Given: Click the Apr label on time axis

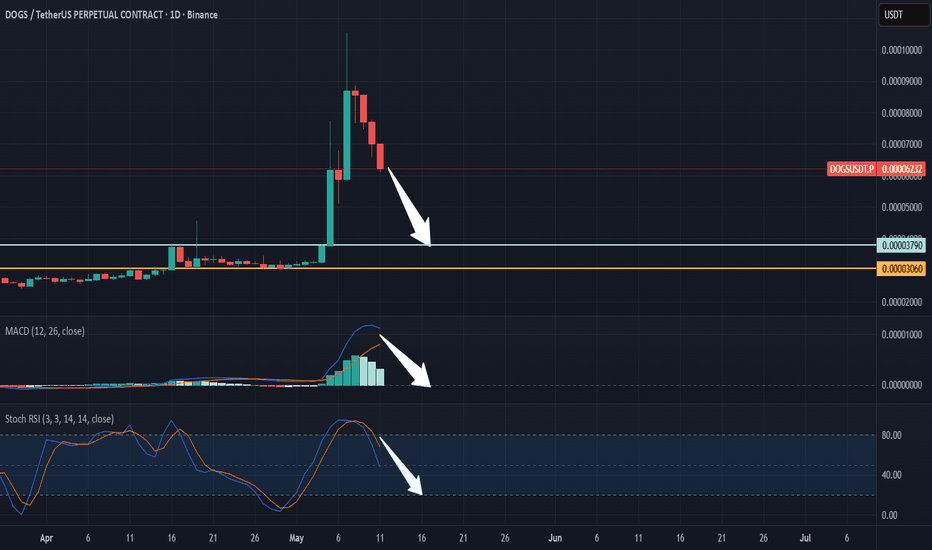Looking at the screenshot, I should coord(46,538).
